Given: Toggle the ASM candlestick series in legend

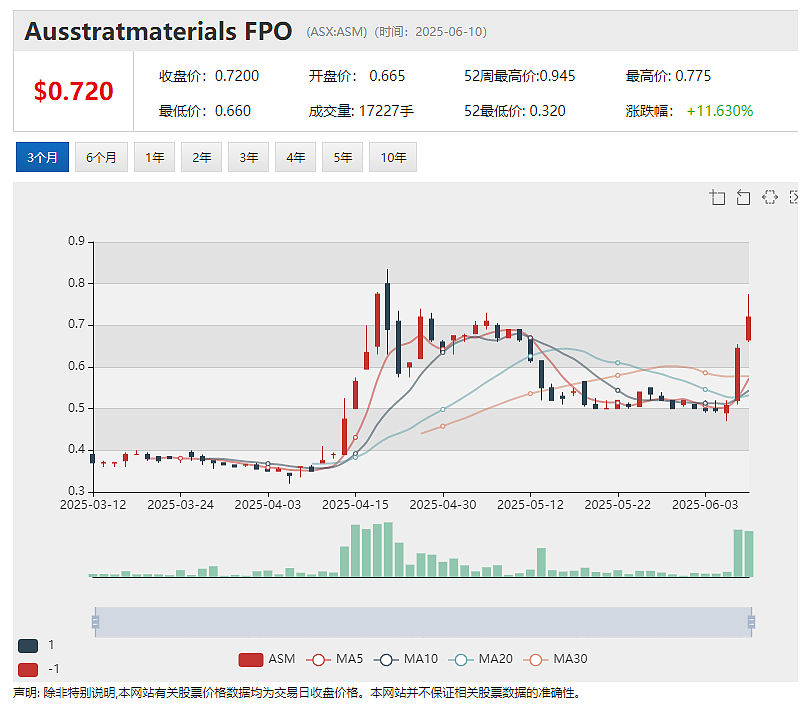Looking at the screenshot, I should tap(267, 659).
